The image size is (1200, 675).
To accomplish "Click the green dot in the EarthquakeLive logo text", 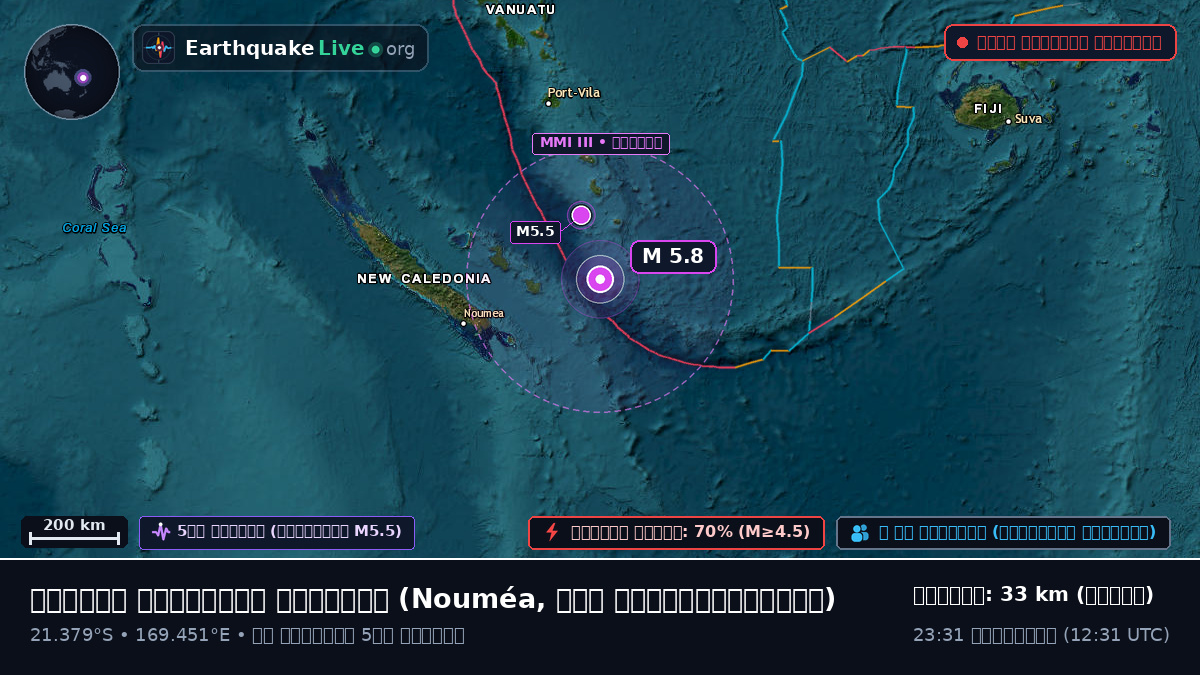I will pos(375,49).
